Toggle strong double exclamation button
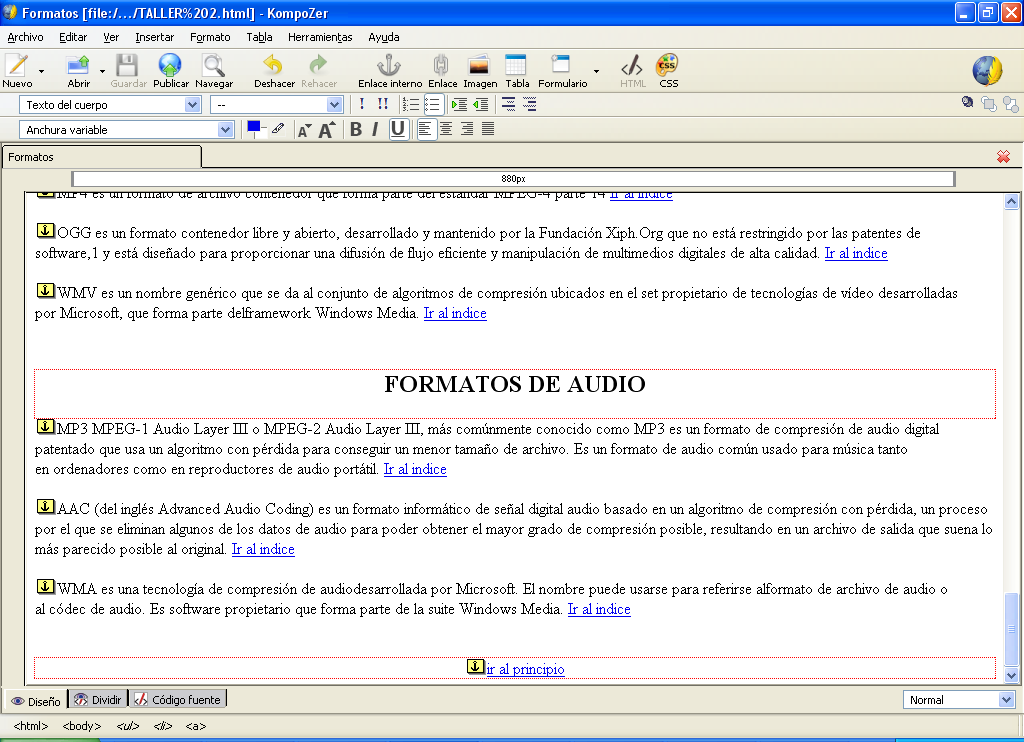 point(383,105)
